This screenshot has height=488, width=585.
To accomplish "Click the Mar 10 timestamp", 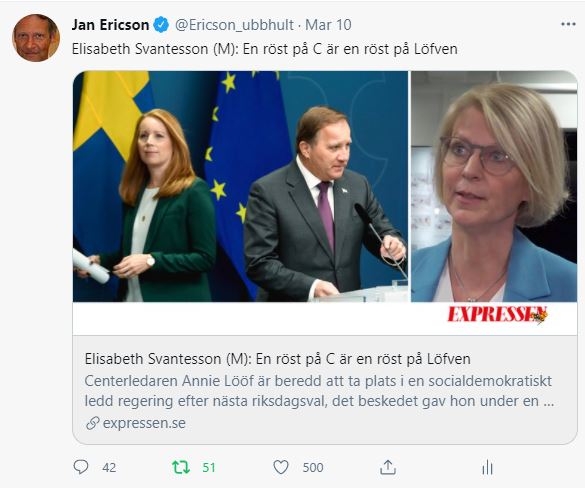I will [328, 25].
